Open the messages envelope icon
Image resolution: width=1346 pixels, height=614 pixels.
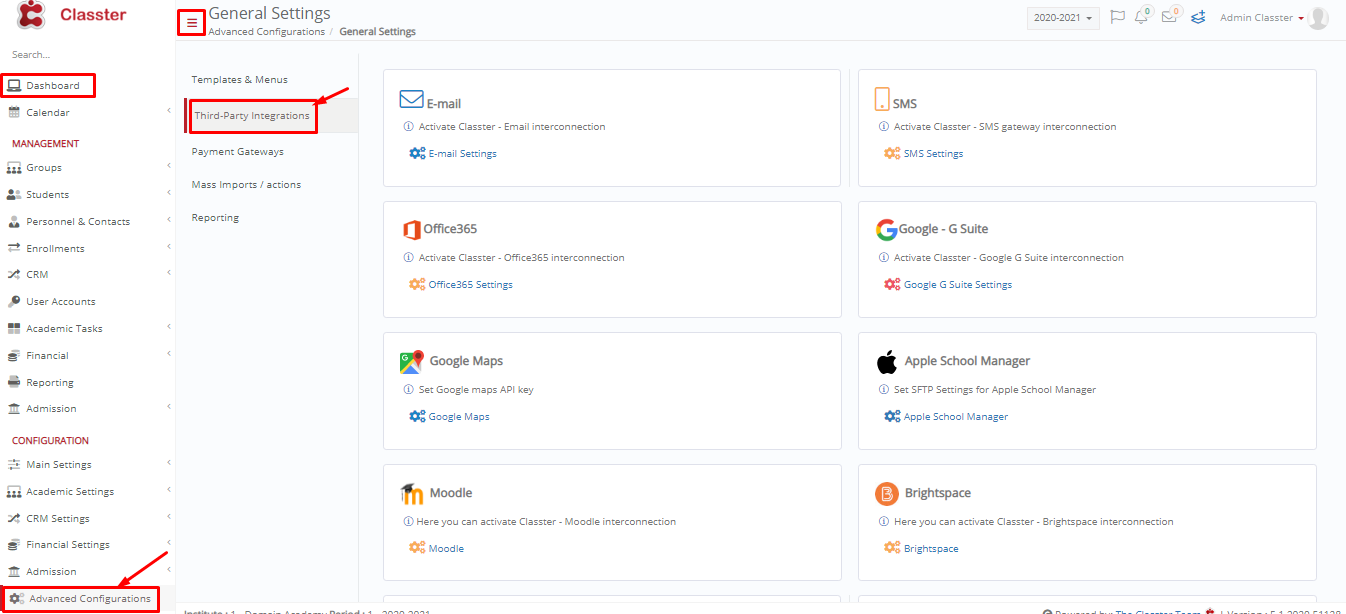[1168, 18]
